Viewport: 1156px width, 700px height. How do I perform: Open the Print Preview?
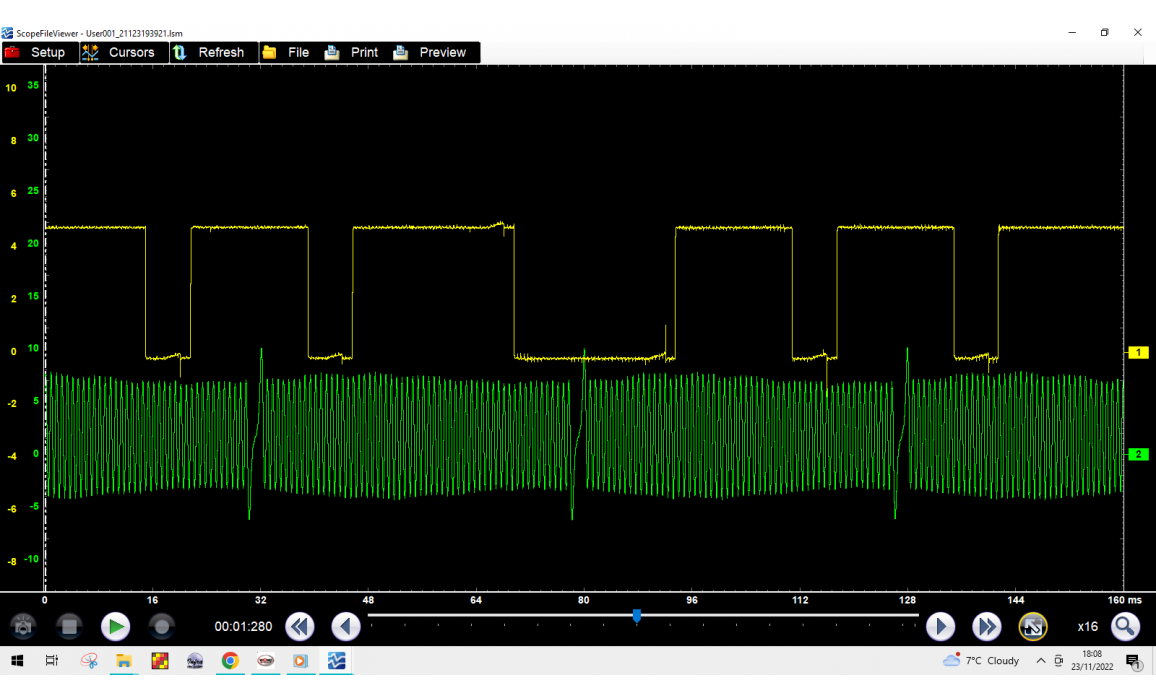coord(430,52)
